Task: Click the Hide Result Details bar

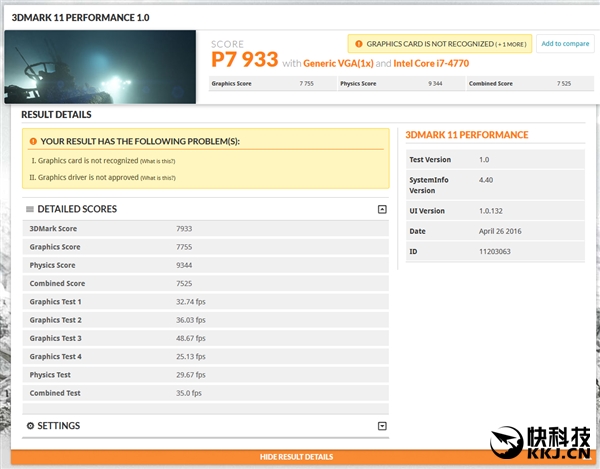Action: pyautogui.click(x=296, y=457)
